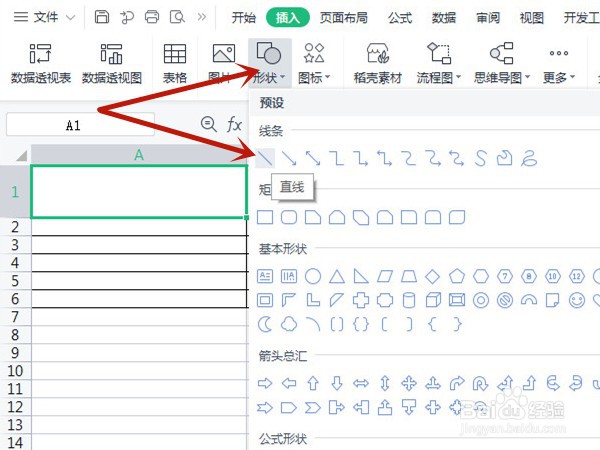Select the left-right arrow shape
The image size is (600, 450).
361,383
